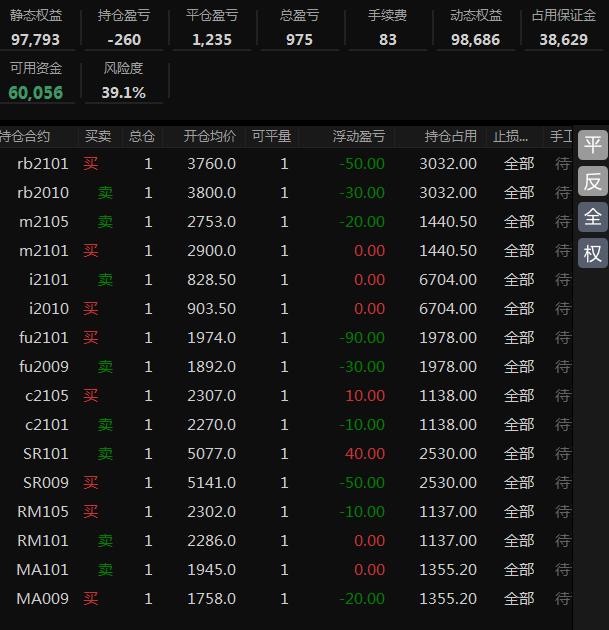Select the fu2101 contract row
609x630 pixels.
coord(286,338)
